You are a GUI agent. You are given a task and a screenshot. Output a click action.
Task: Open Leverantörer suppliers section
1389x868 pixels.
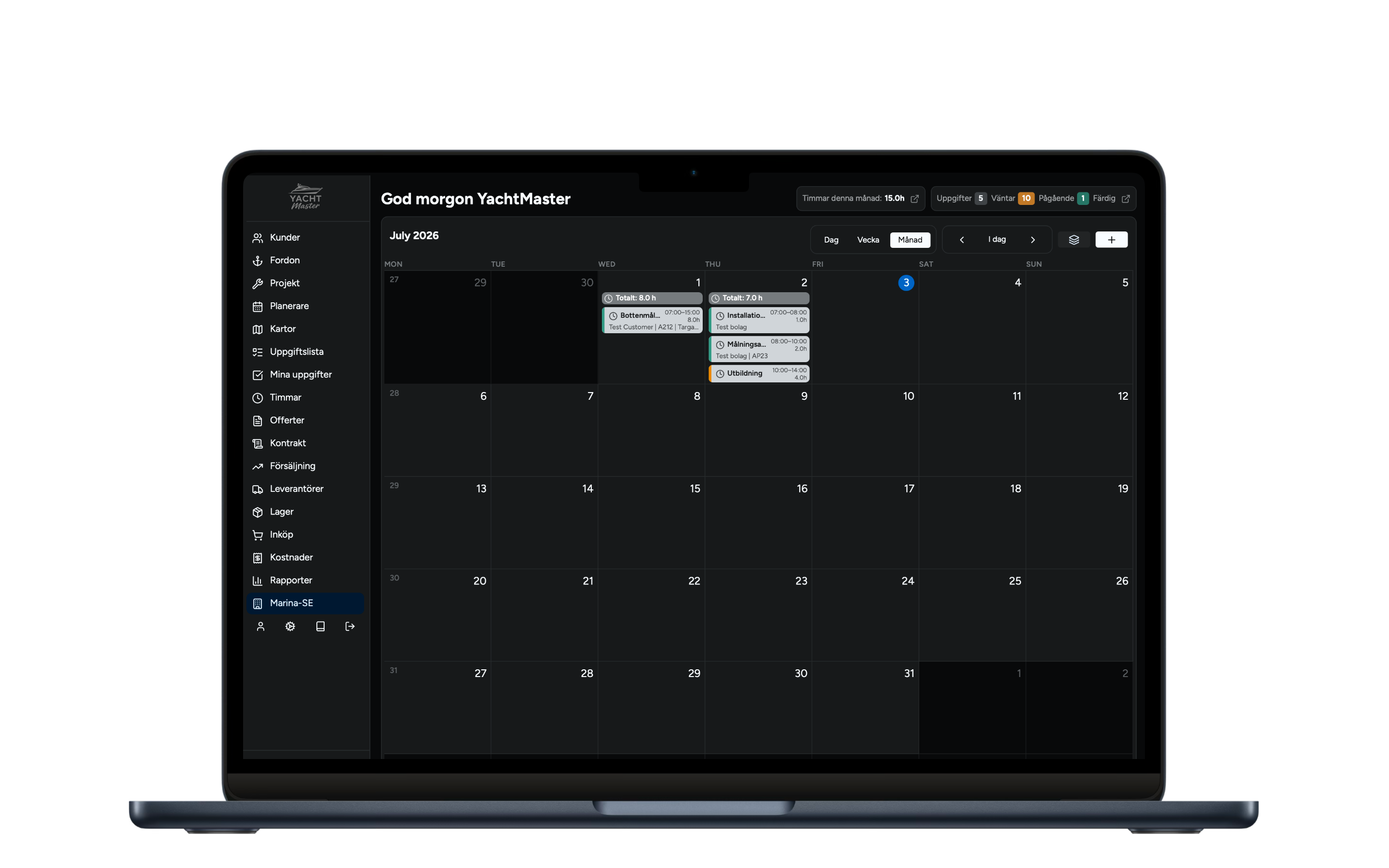point(305,488)
